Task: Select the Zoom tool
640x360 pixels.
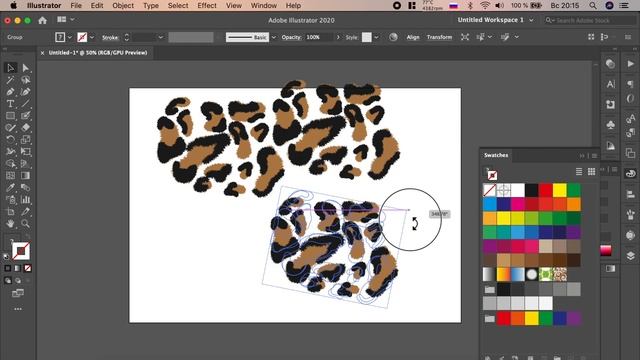Action: (25, 223)
